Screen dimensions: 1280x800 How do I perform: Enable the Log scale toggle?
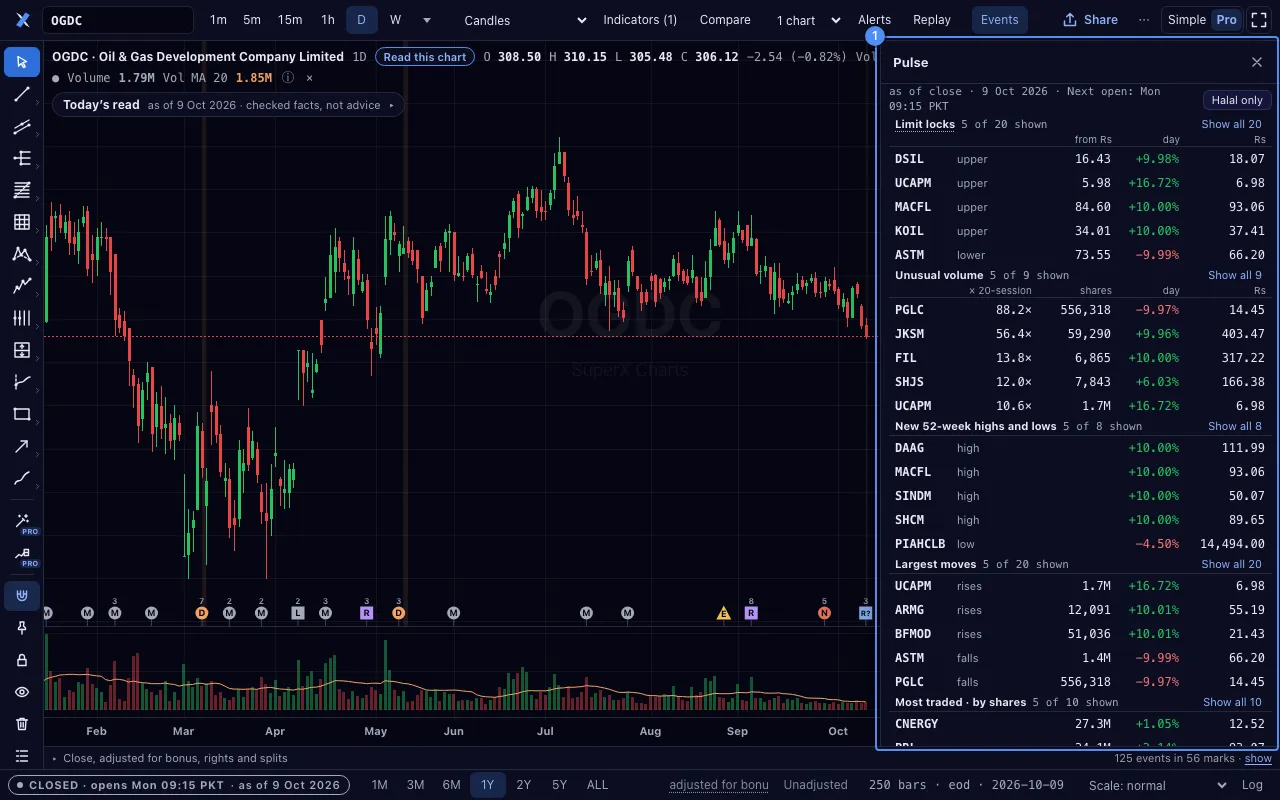1251,785
